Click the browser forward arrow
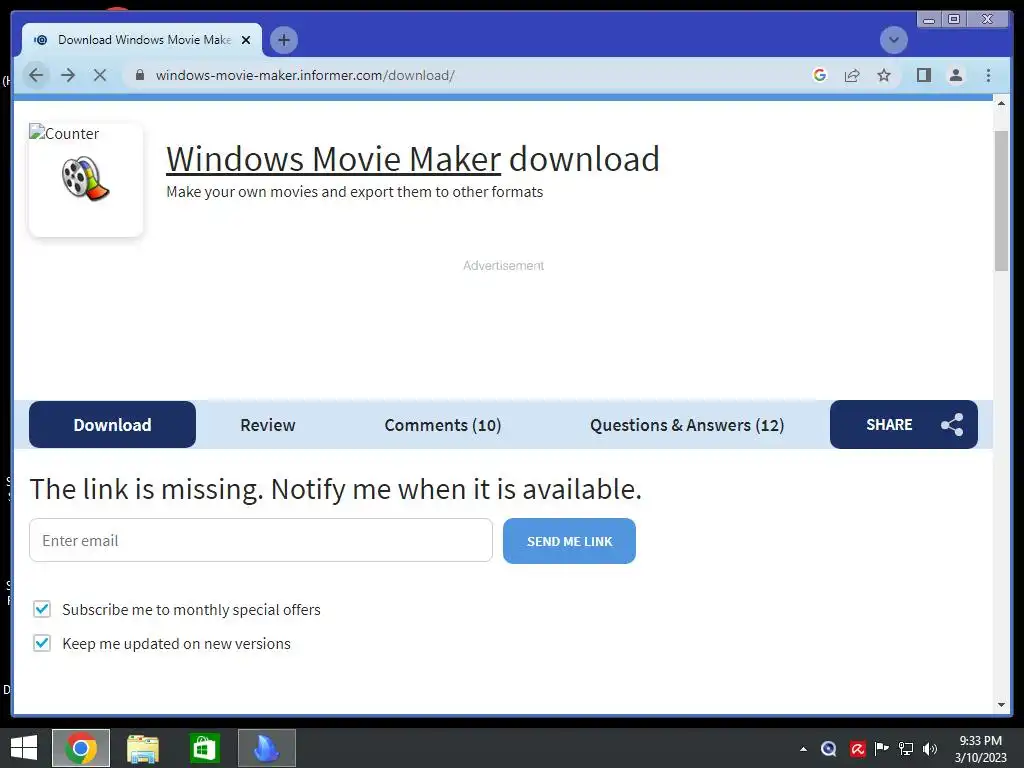Viewport: 1024px width, 768px height. click(x=68, y=75)
